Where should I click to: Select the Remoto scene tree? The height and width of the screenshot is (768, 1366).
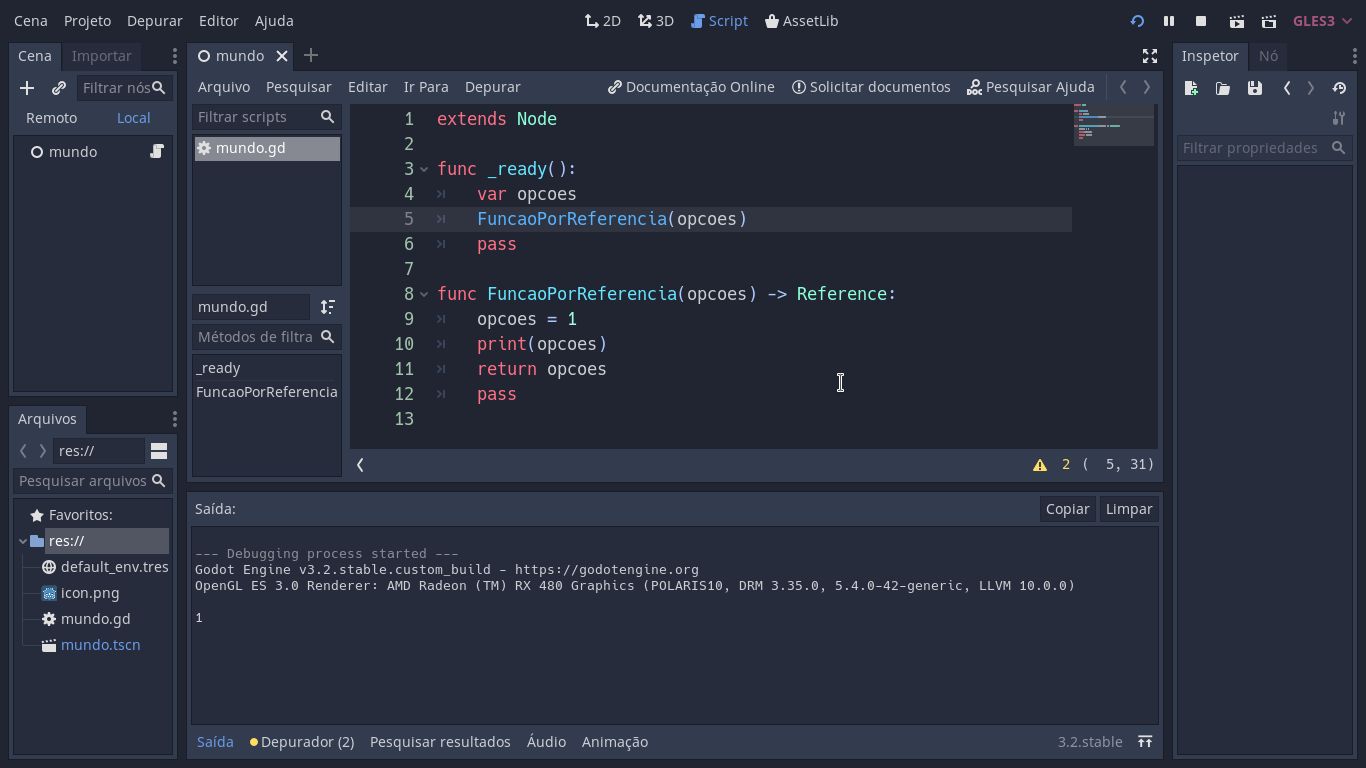point(52,118)
